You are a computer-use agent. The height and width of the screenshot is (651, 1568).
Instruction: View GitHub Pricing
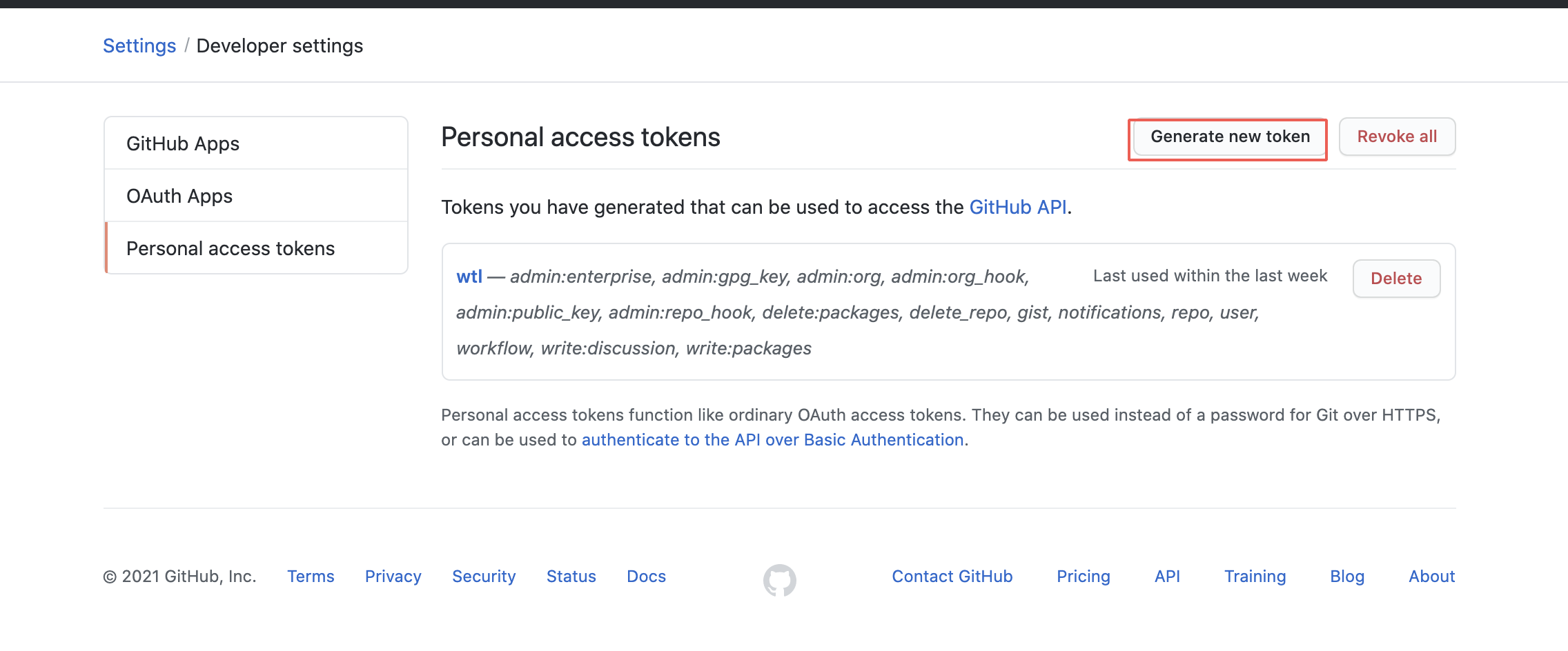click(x=1084, y=577)
